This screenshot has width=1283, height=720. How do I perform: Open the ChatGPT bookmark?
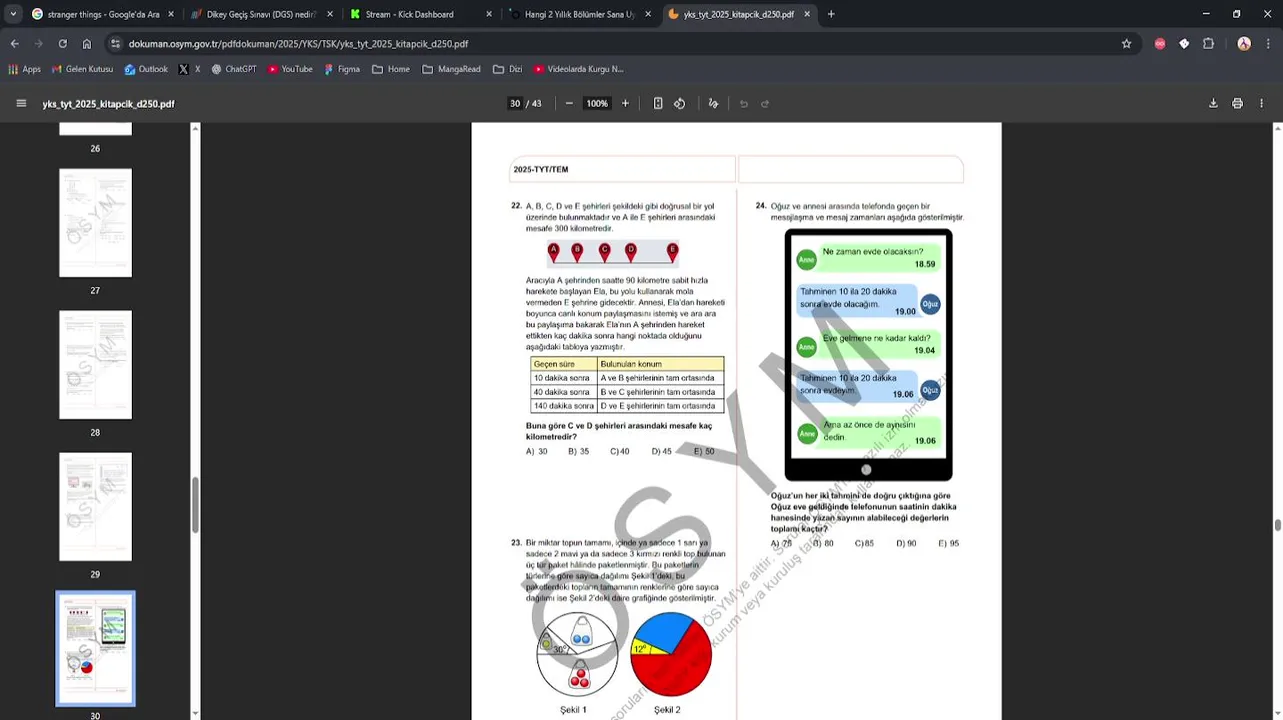[234, 69]
